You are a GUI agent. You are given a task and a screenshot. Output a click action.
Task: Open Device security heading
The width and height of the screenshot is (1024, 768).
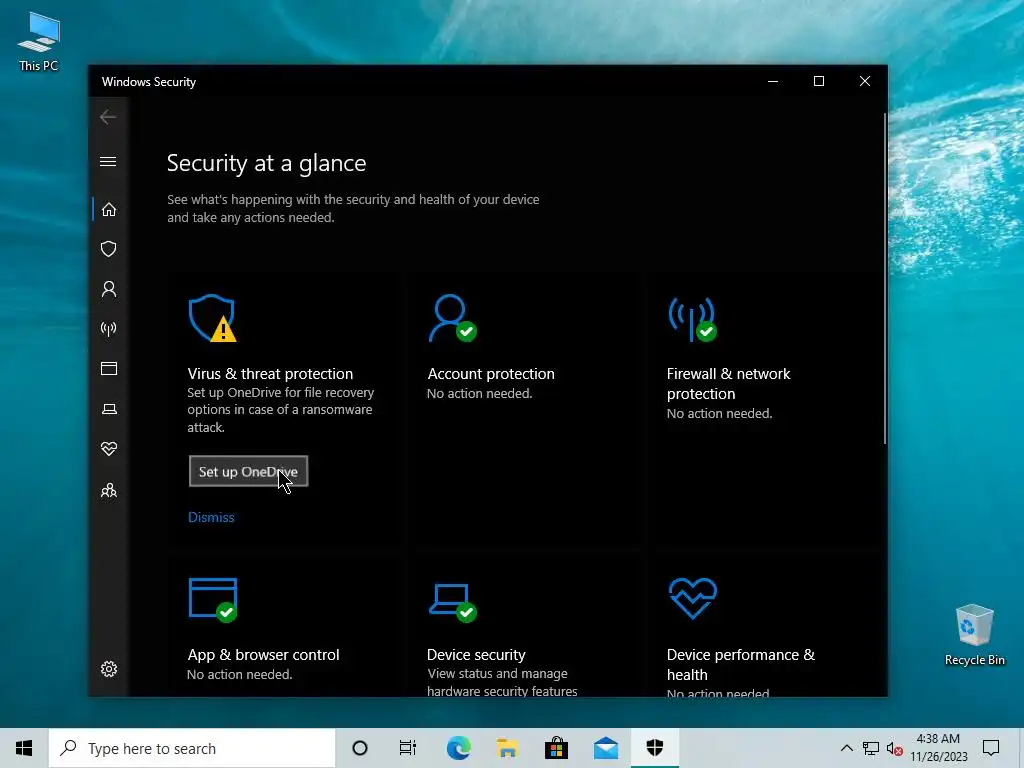476,654
